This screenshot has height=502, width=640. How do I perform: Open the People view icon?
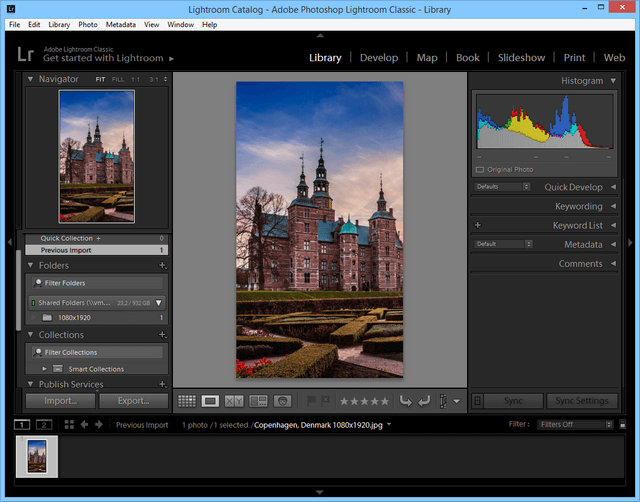click(x=283, y=401)
